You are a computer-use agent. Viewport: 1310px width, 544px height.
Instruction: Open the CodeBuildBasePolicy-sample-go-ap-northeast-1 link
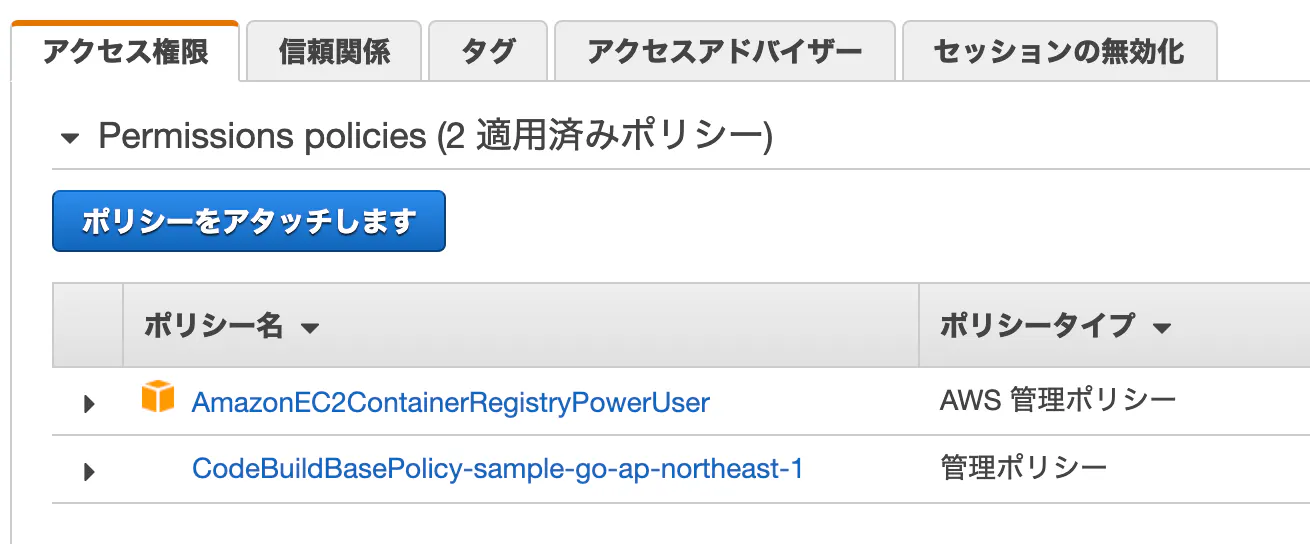[497, 468]
